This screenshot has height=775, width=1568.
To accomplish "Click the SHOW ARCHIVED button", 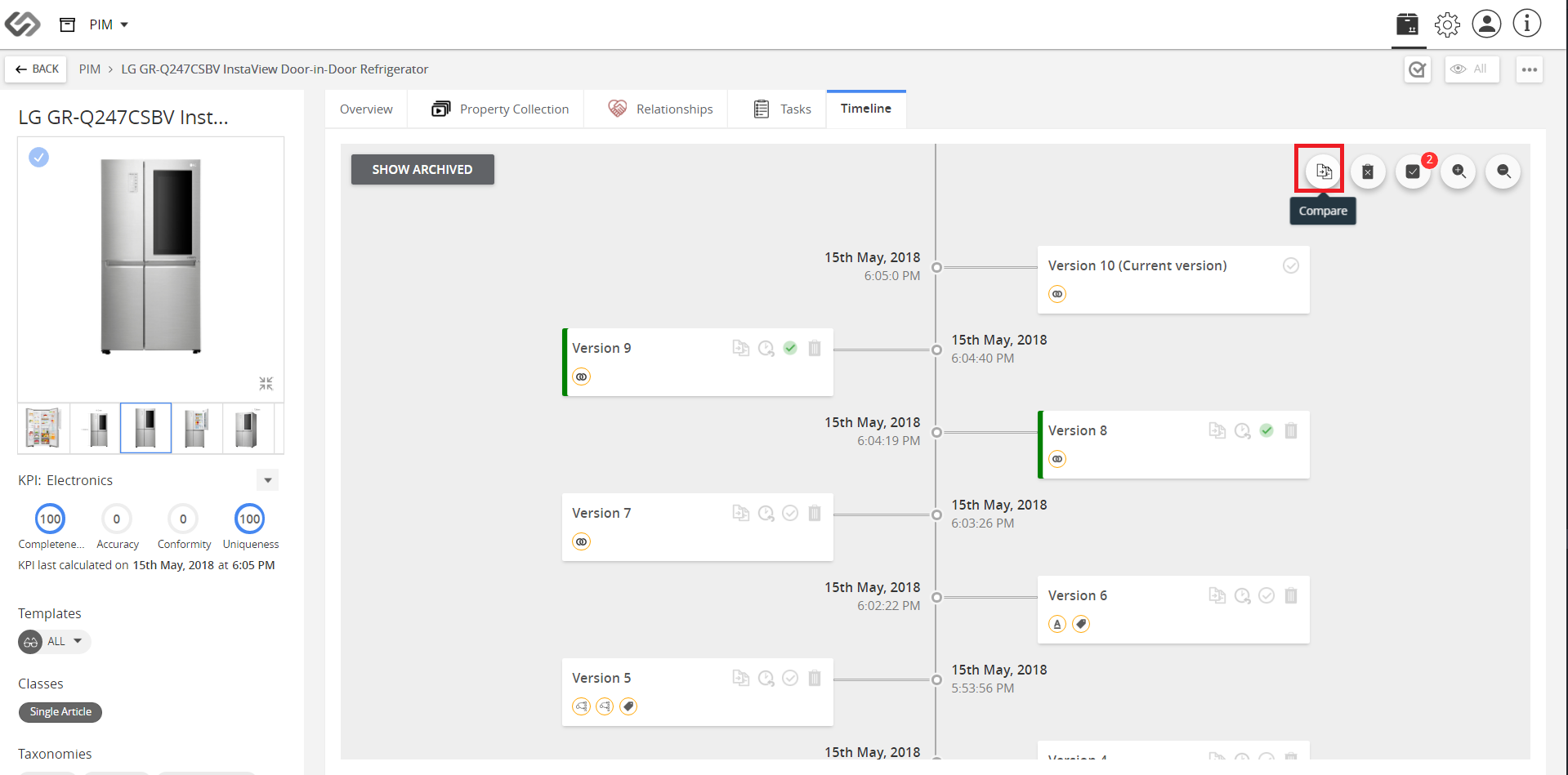I will [422, 169].
